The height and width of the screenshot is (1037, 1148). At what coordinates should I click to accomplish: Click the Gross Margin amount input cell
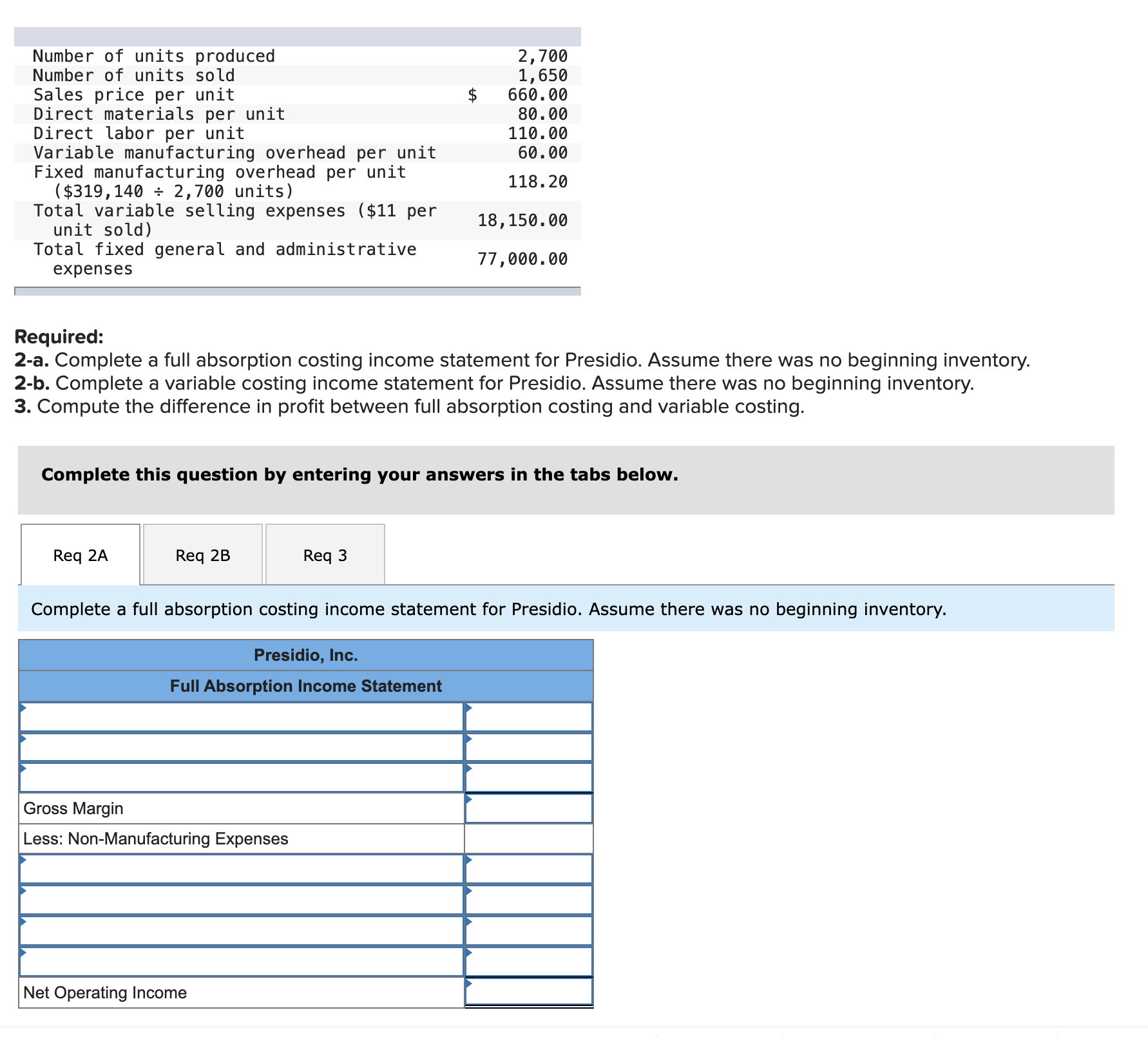pos(527,808)
